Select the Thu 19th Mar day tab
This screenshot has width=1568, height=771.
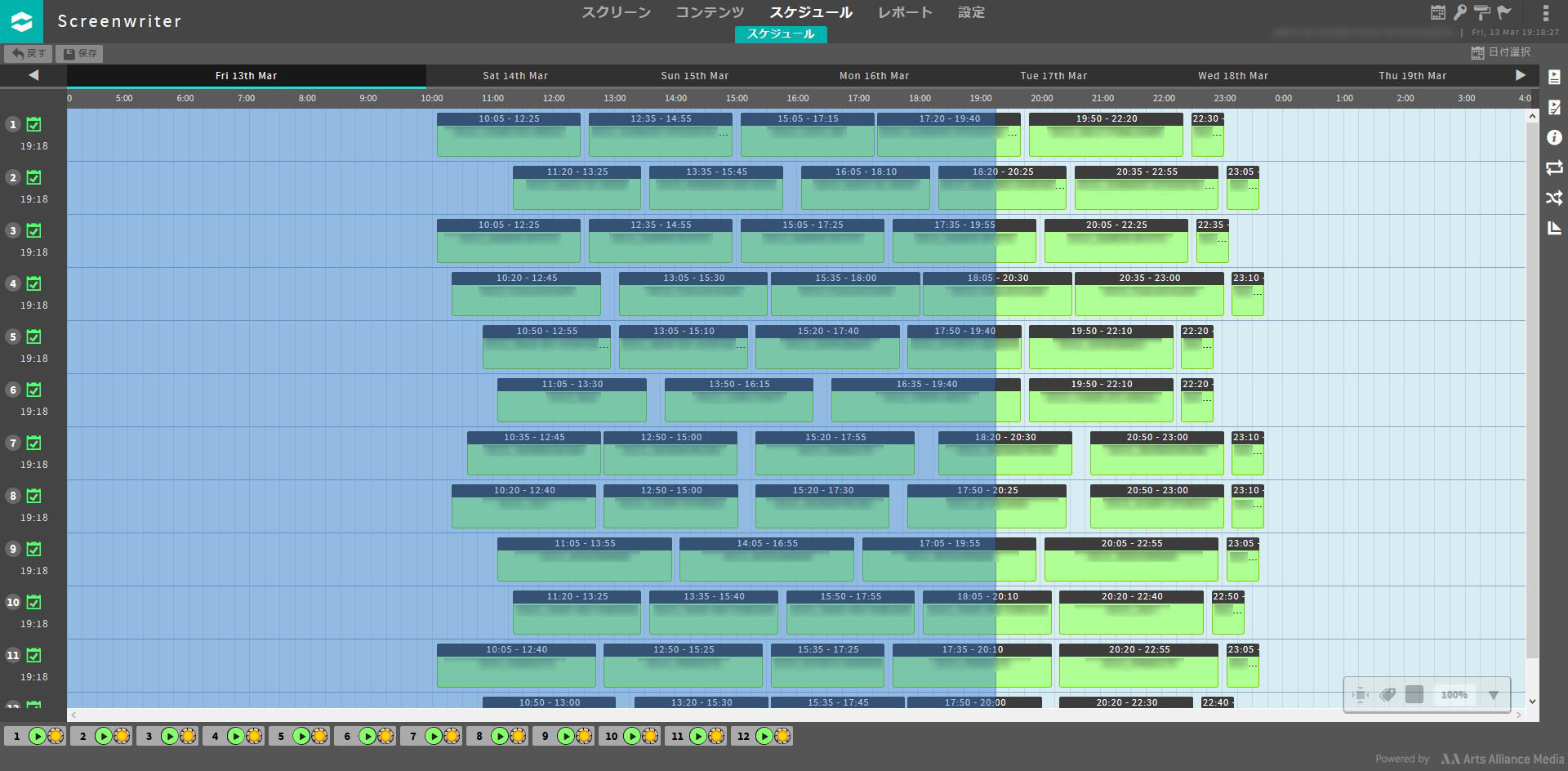click(x=1413, y=75)
